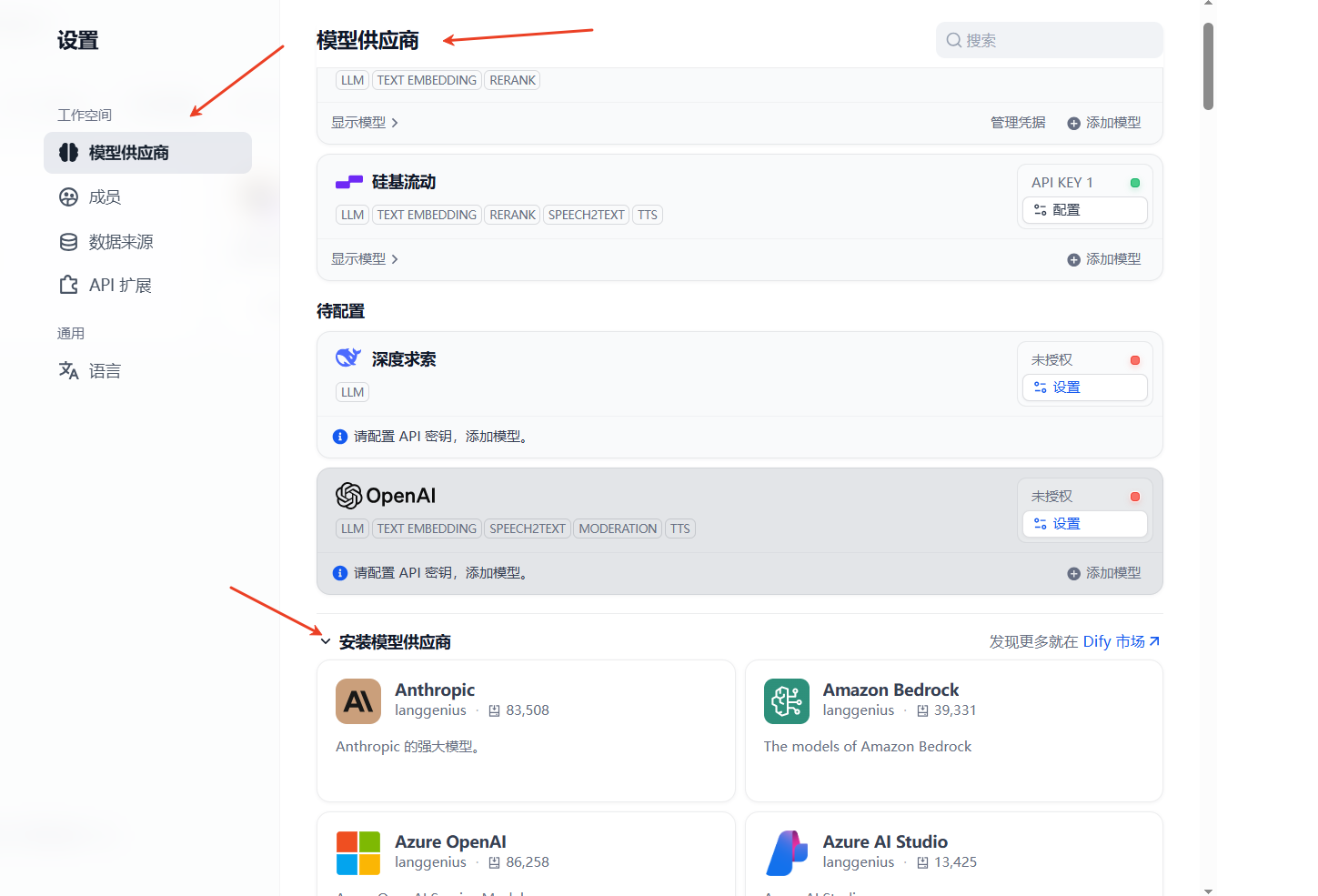The height and width of the screenshot is (896, 1318).
Task: Select the 模型供应商 icon in the sidebar
Action: tap(69, 153)
